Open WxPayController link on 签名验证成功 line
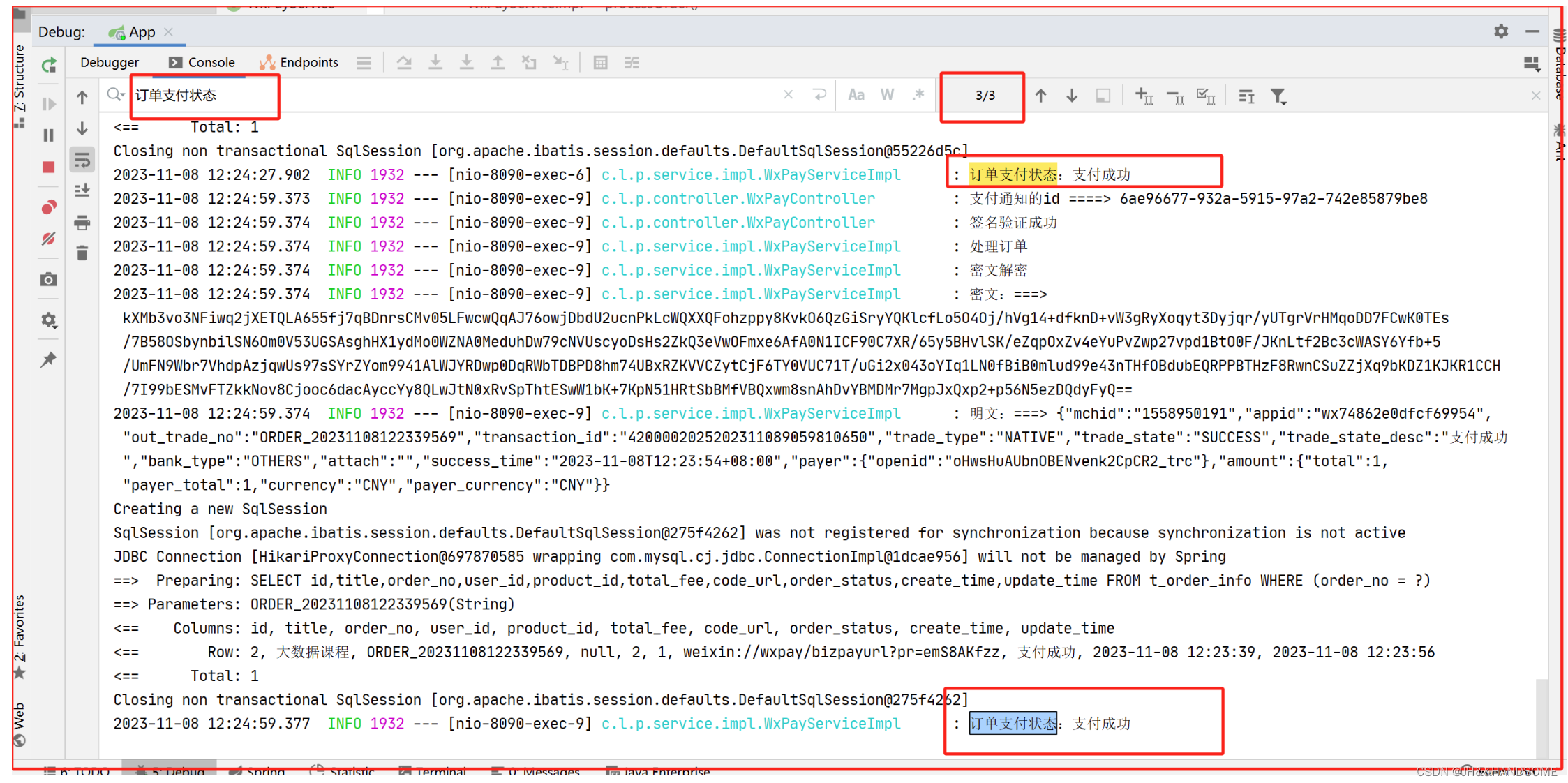Image resolution: width=1568 pixels, height=783 pixels. (x=738, y=223)
